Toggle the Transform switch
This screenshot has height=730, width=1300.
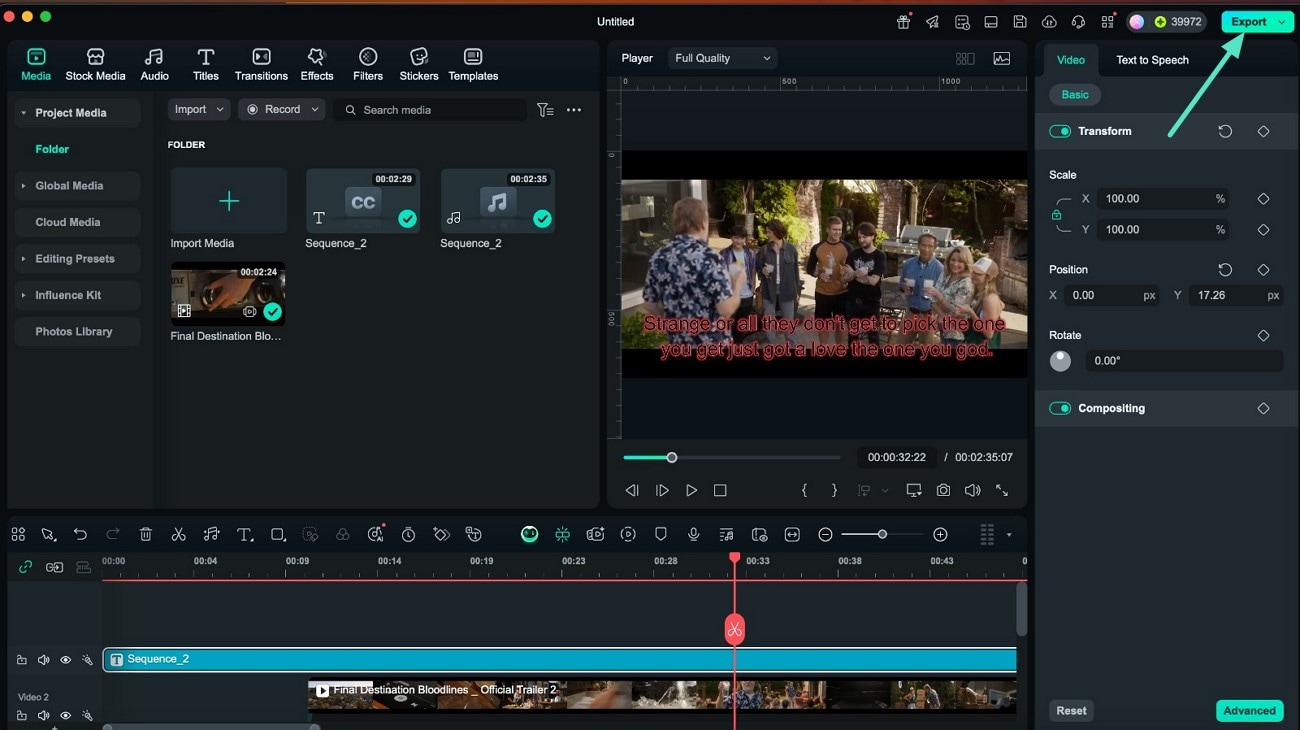point(1060,131)
